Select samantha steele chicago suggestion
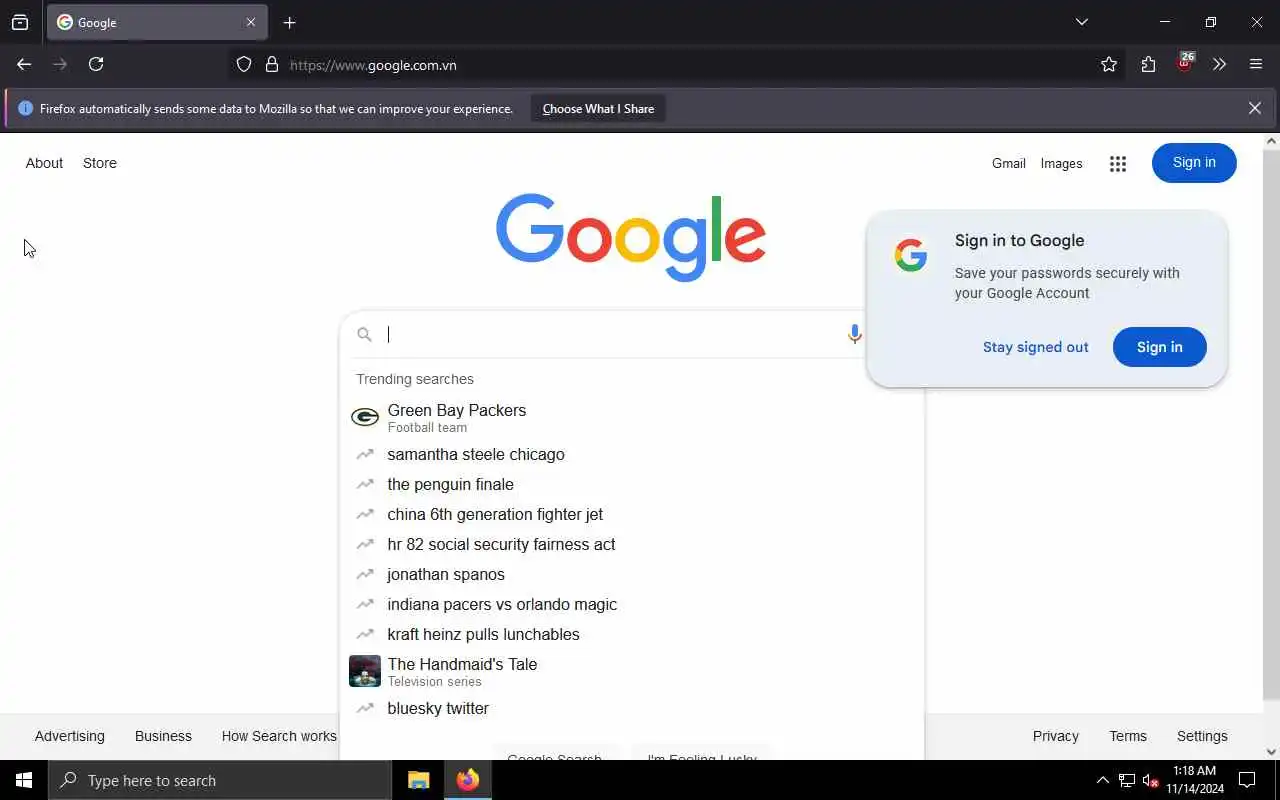This screenshot has height=800, width=1280. 632,454
